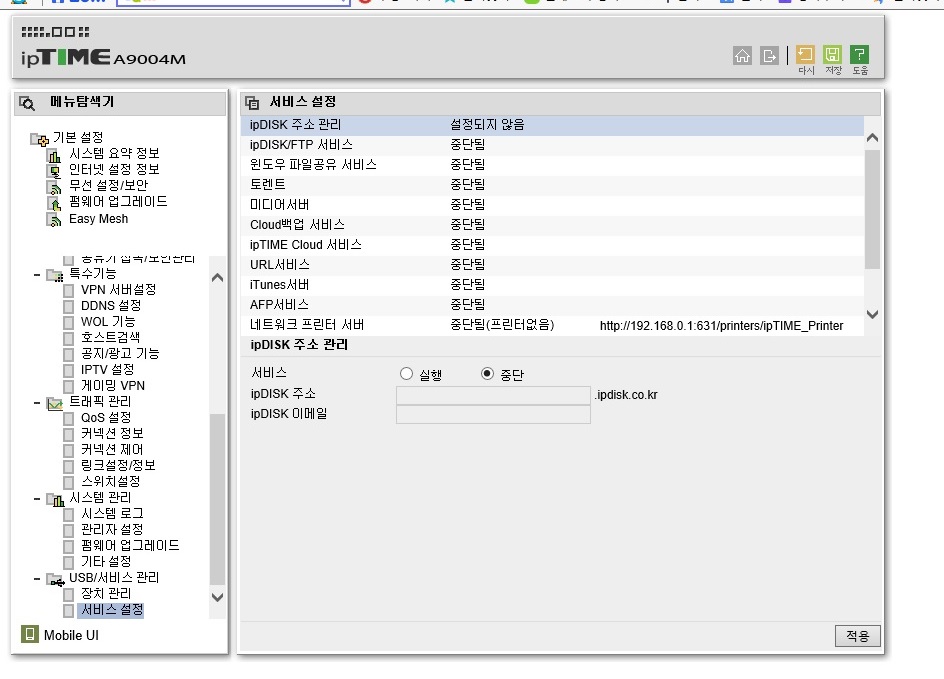Image resolution: width=944 pixels, height=679 pixels.
Task: Collapse the 시스템 관리 tree node
Action: click(37, 499)
